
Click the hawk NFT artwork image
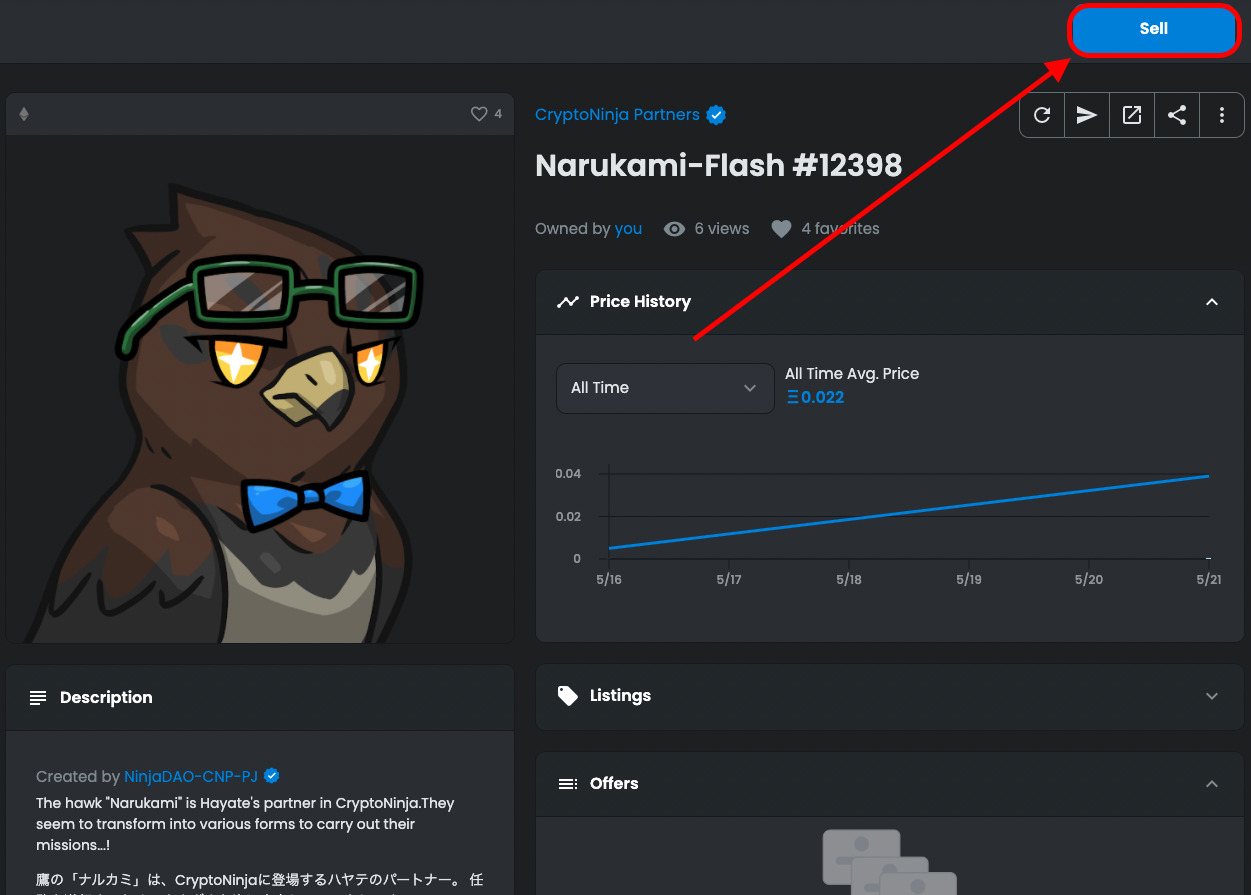(x=260, y=389)
